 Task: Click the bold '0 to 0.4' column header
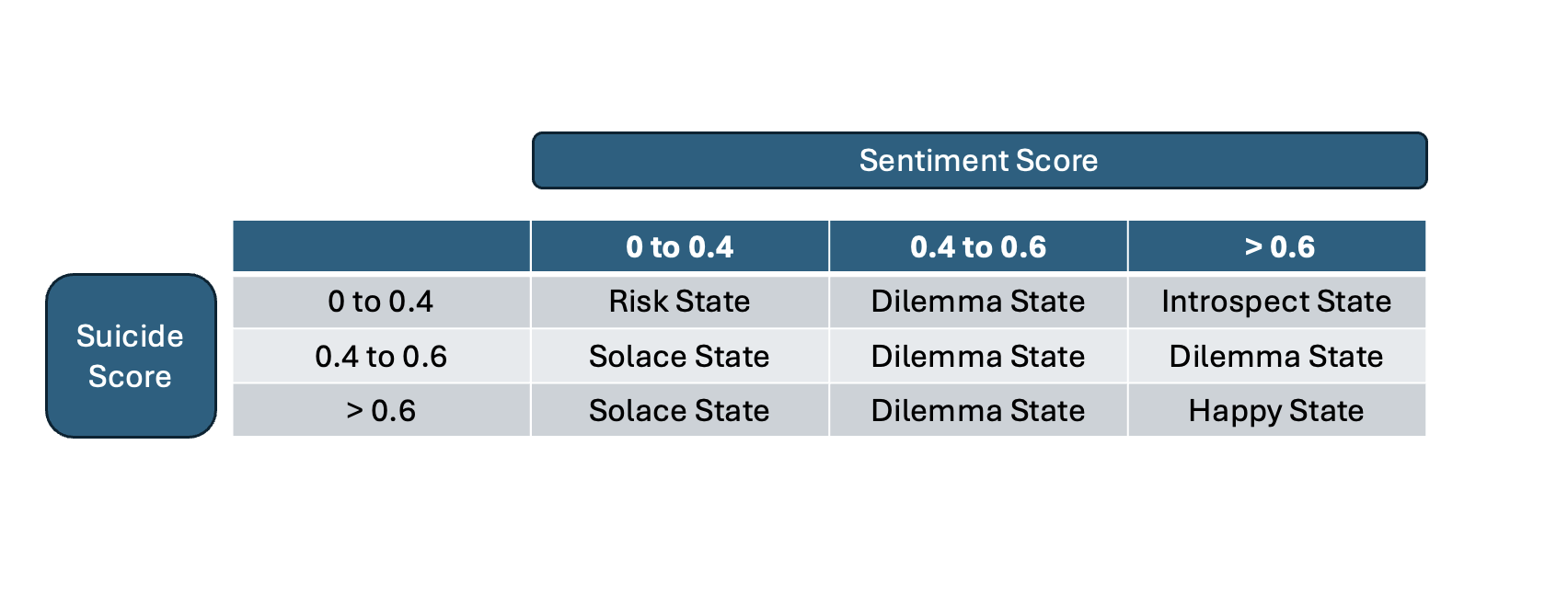[680, 247]
